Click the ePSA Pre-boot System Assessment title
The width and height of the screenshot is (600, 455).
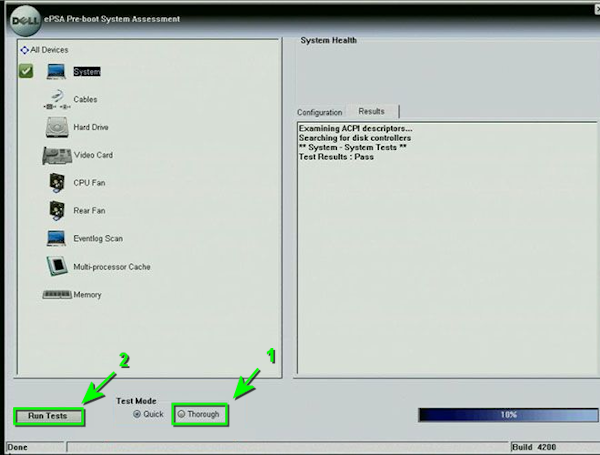pos(112,19)
